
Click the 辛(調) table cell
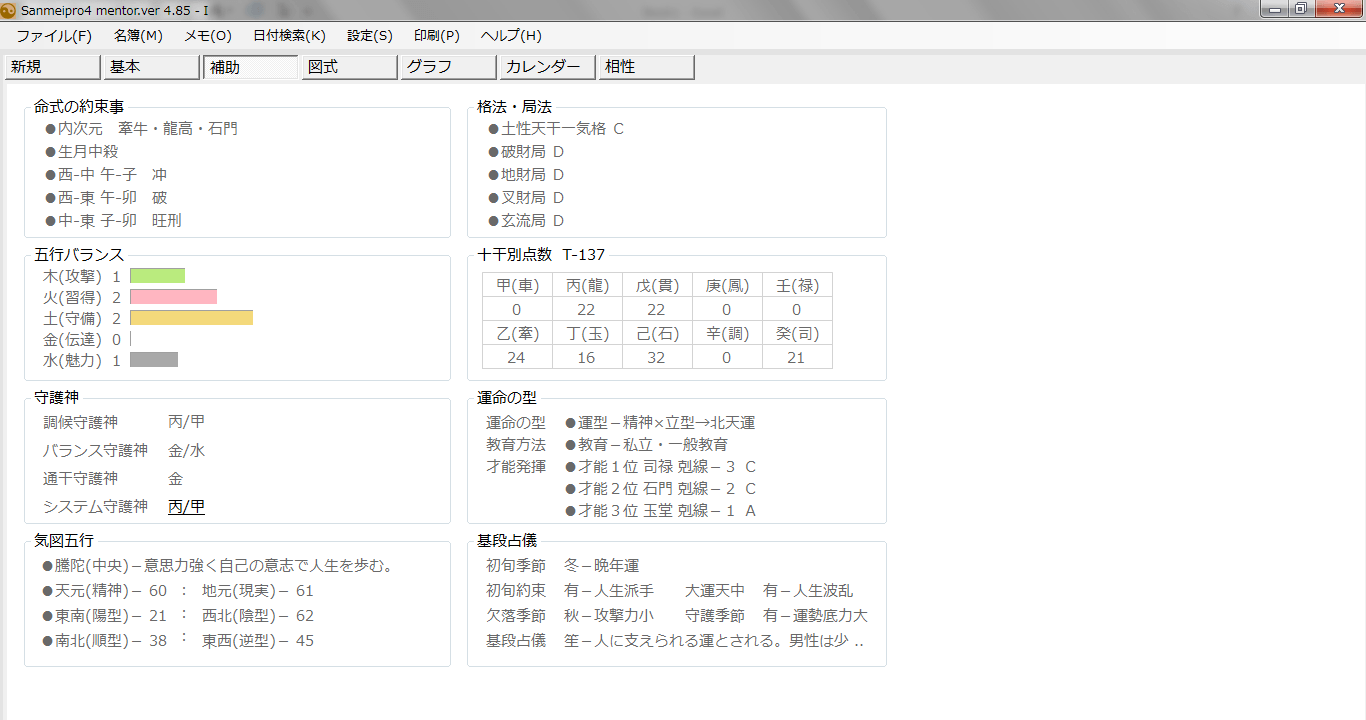coord(727,333)
